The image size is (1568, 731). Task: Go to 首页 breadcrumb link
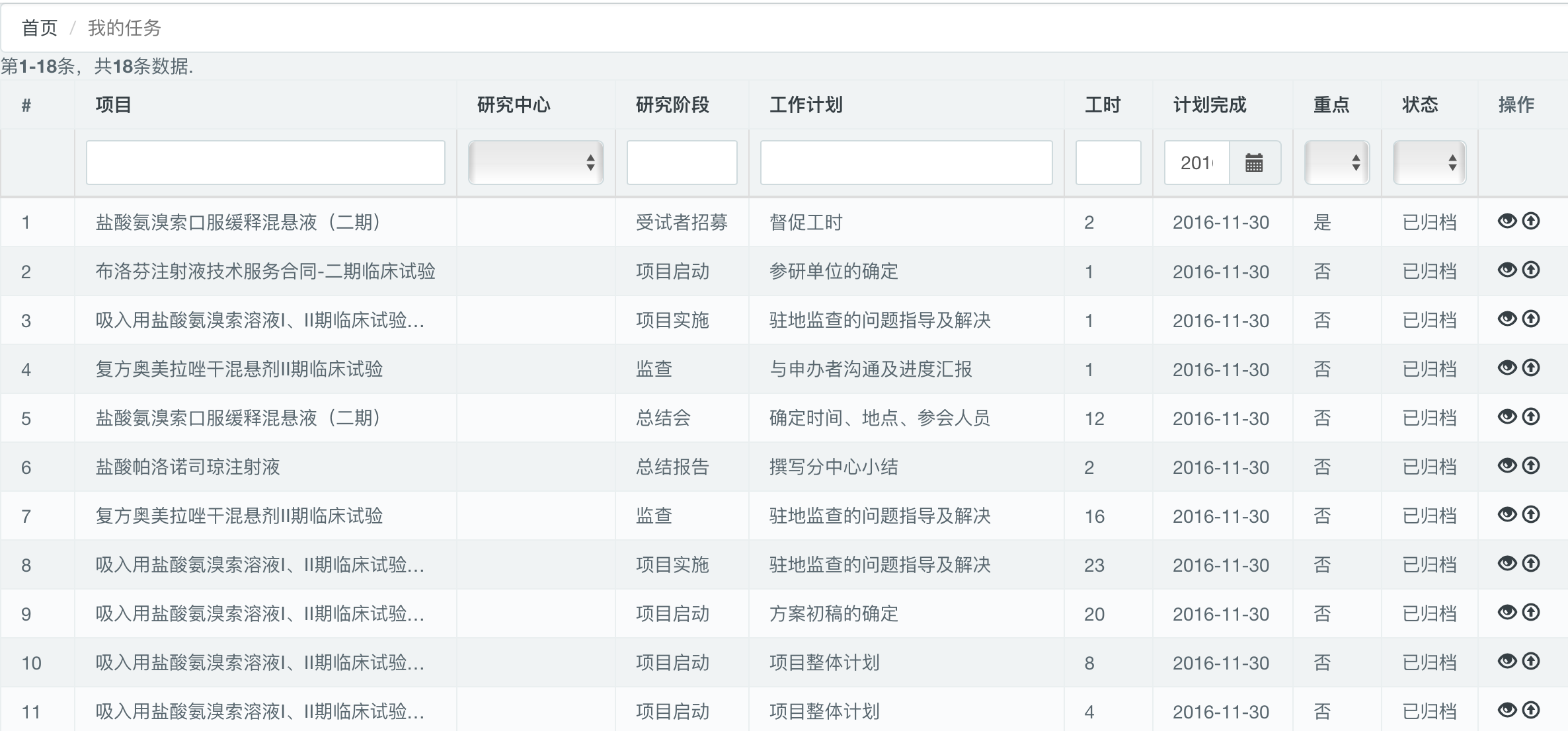coord(40,28)
